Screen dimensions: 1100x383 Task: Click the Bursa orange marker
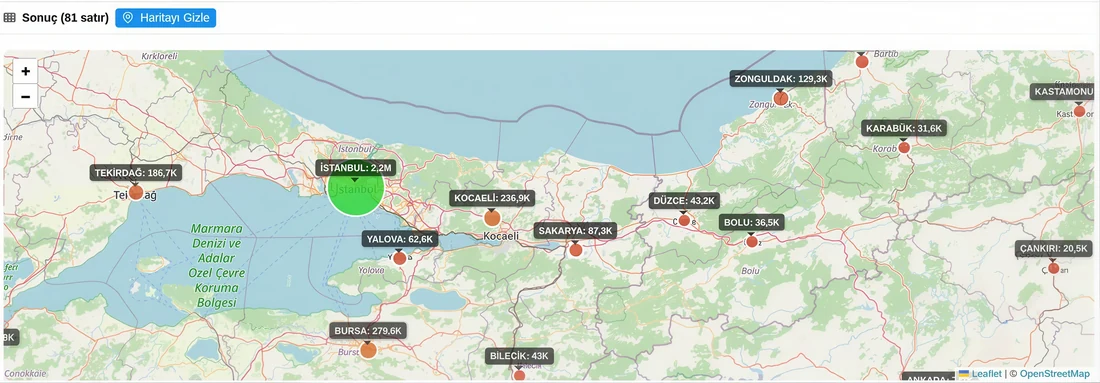click(368, 350)
